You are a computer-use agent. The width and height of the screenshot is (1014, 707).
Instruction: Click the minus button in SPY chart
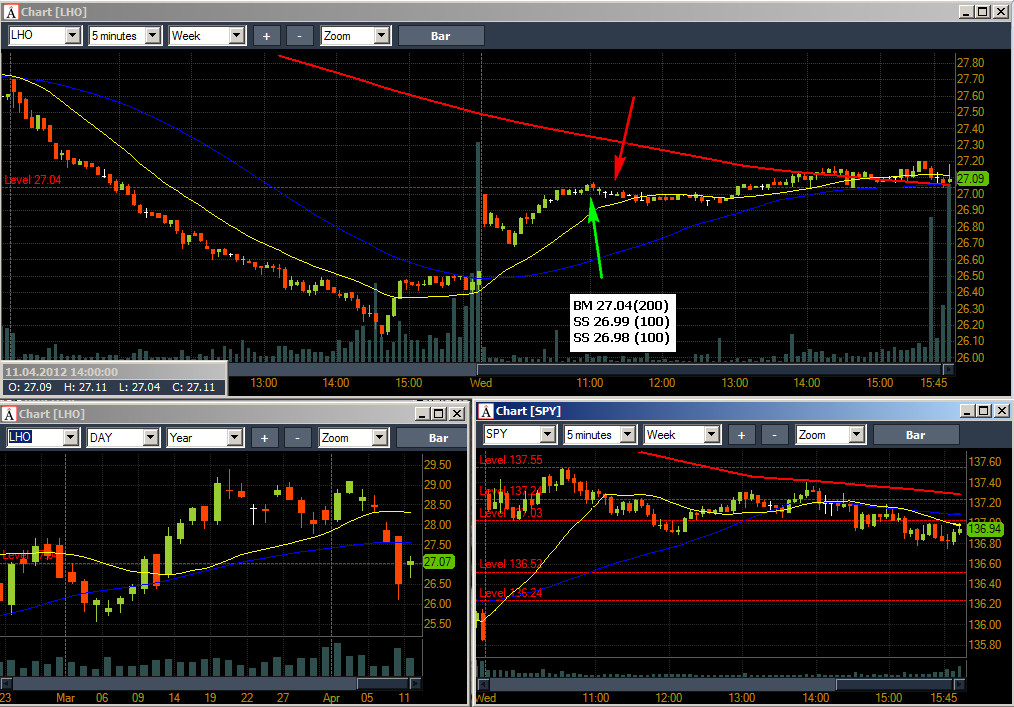(x=774, y=435)
